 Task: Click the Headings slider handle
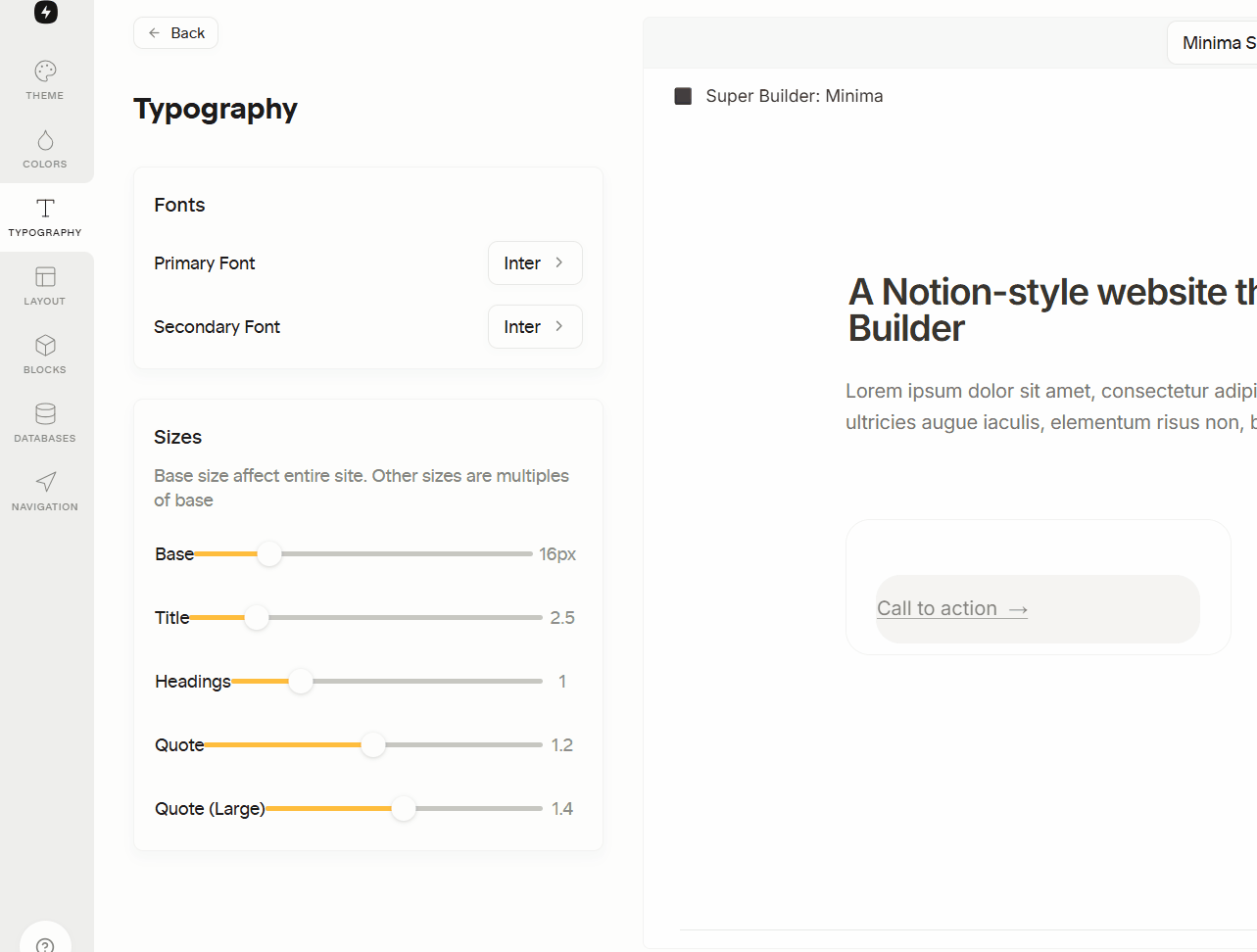301,682
